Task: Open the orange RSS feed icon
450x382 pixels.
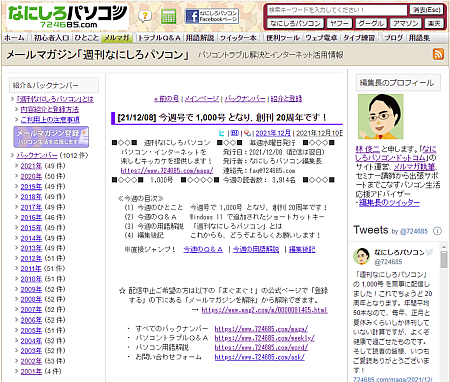Action: pyautogui.click(x=438, y=54)
